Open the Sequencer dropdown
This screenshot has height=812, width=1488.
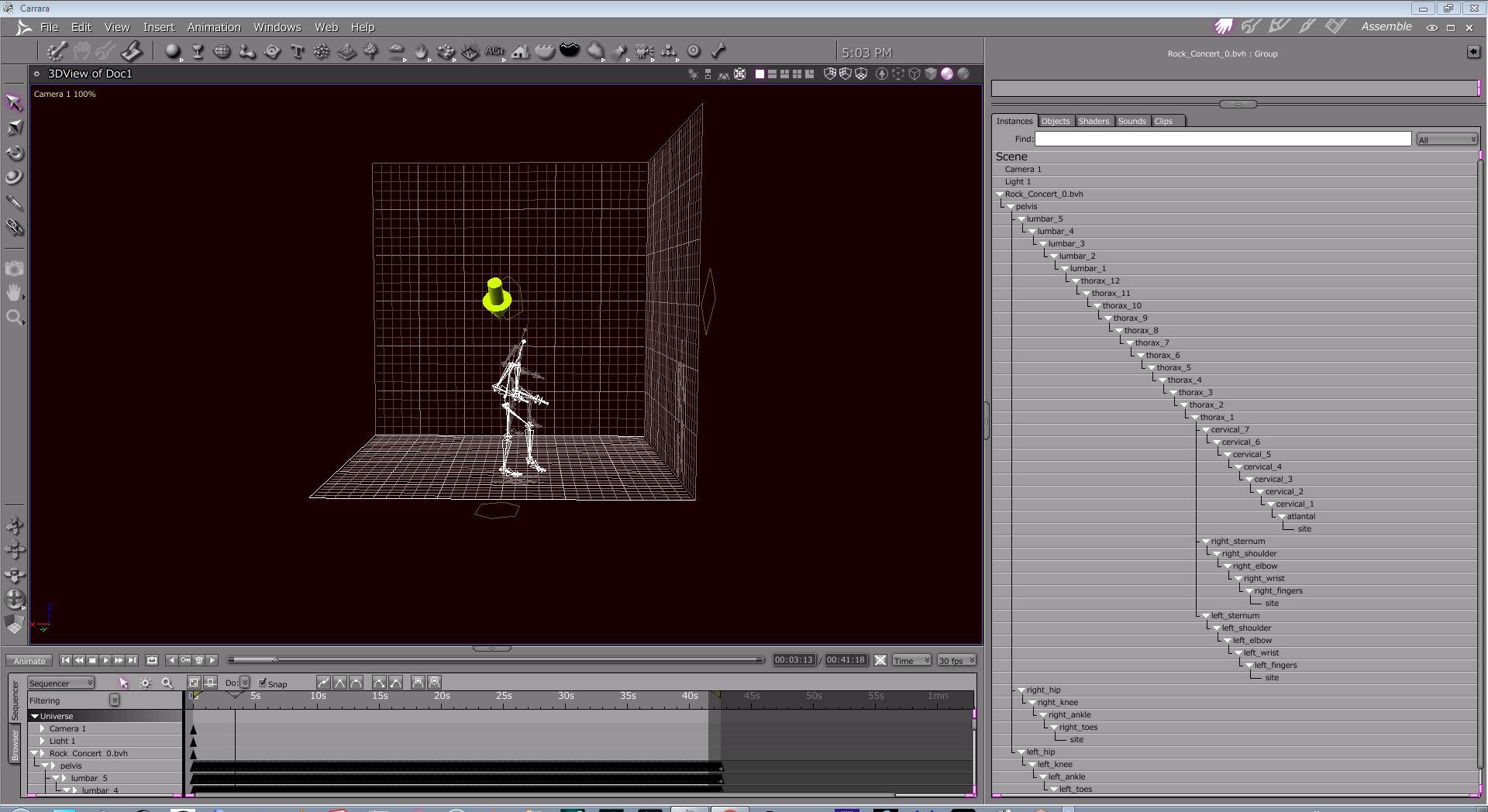click(x=61, y=683)
